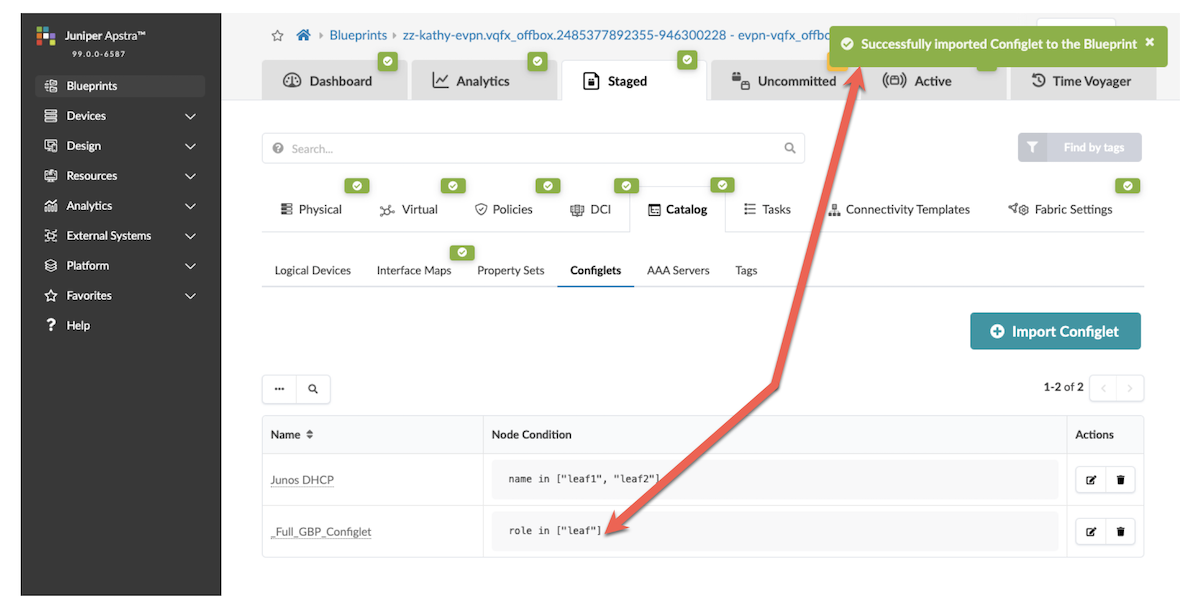Click the Import Confliget button
This screenshot has height=610, width=1200.
[x=1055, y=330]
